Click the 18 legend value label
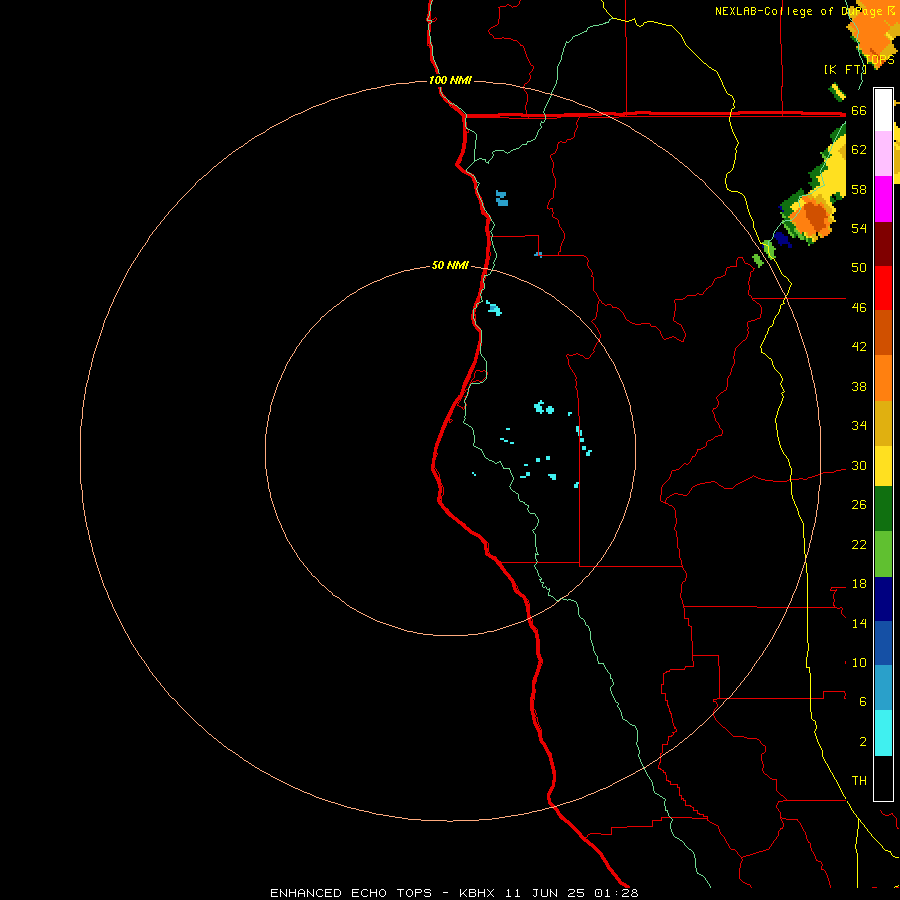900x900 pixels. [x=859, y=584]
